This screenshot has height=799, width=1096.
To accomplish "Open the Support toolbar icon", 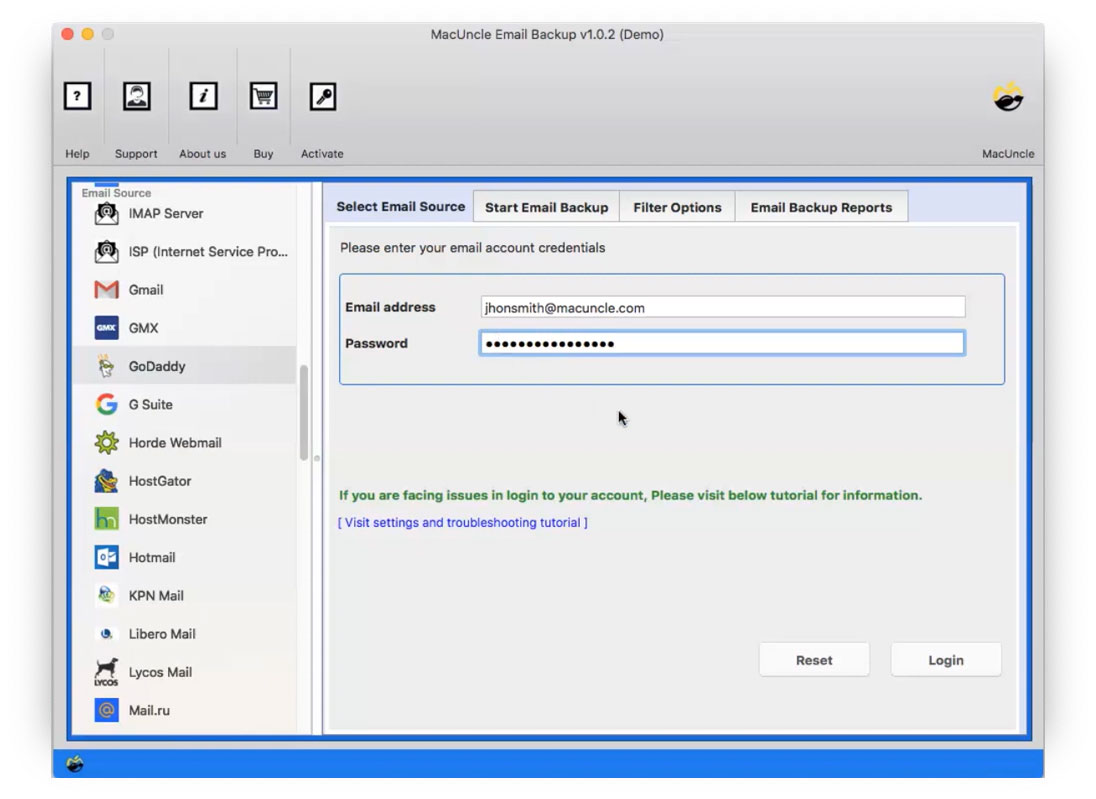I will (137, 96).
